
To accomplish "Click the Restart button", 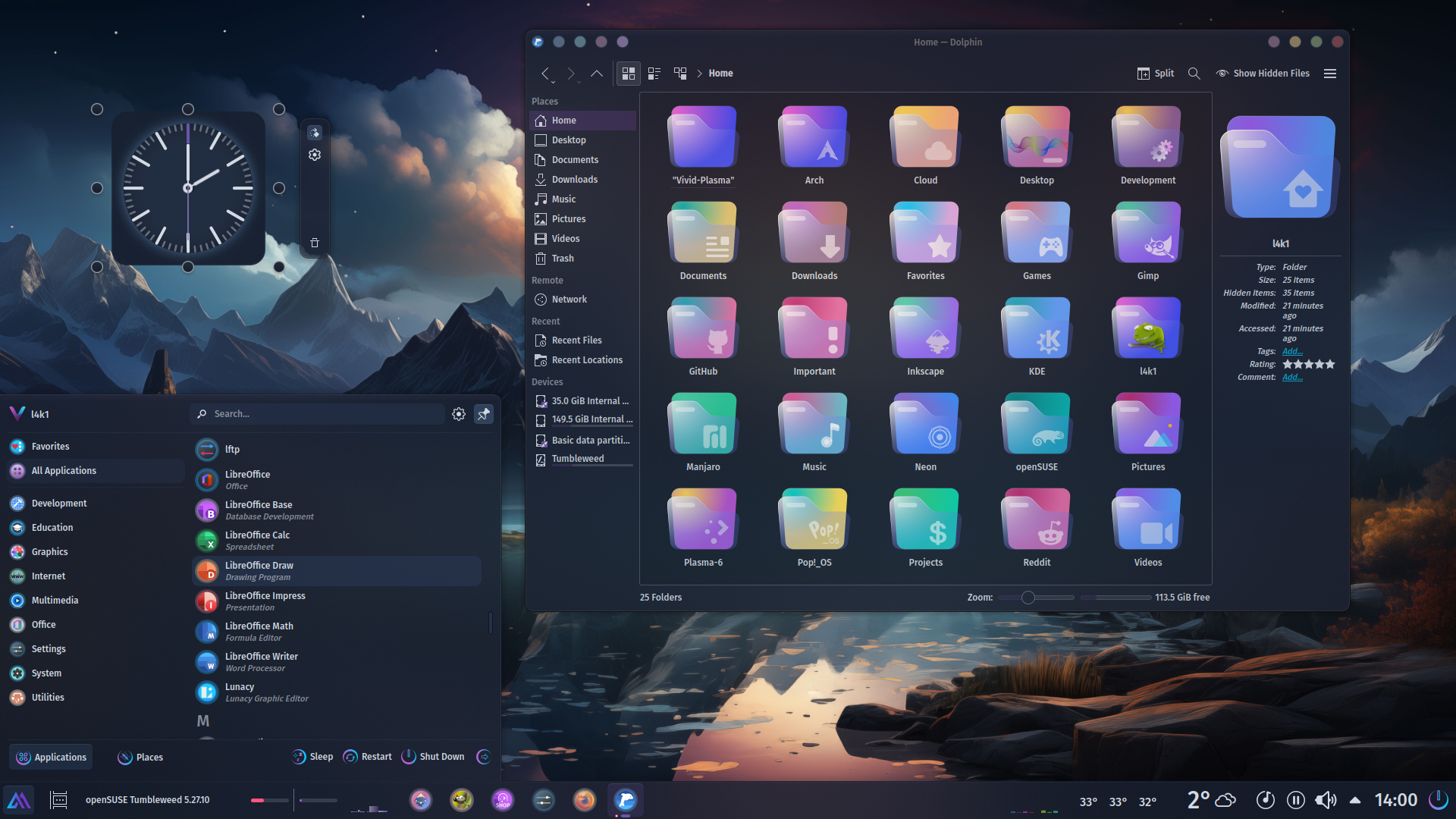I will [x=368, y=757].
